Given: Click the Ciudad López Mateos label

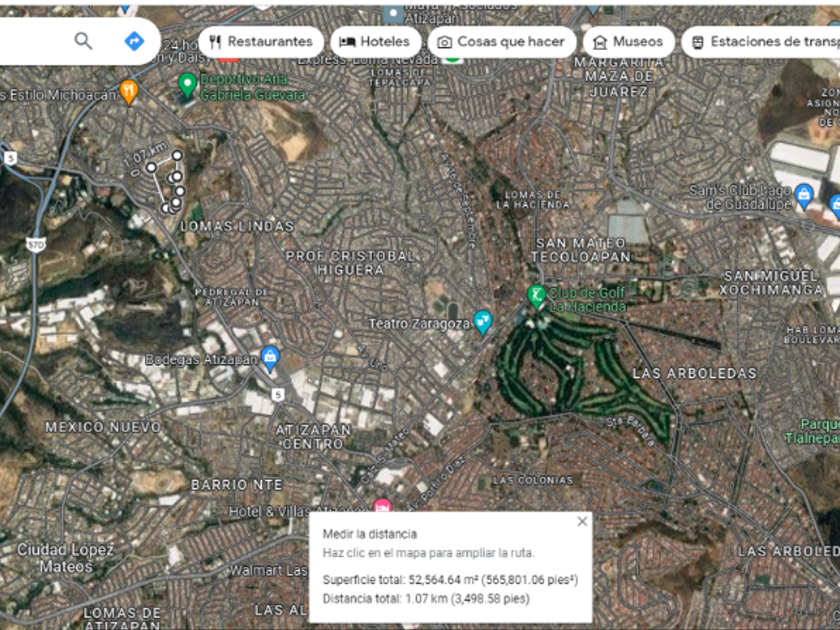Looking at the screenshot, I should [x=65, y=558].
